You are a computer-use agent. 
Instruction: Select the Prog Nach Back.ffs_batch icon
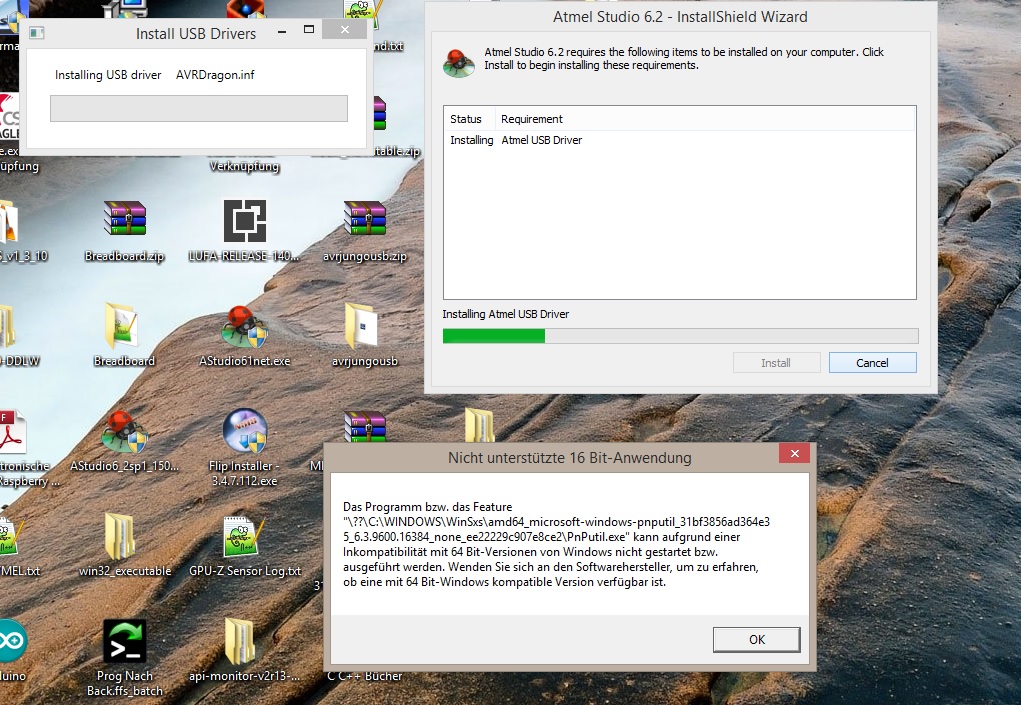click(124, 642)
